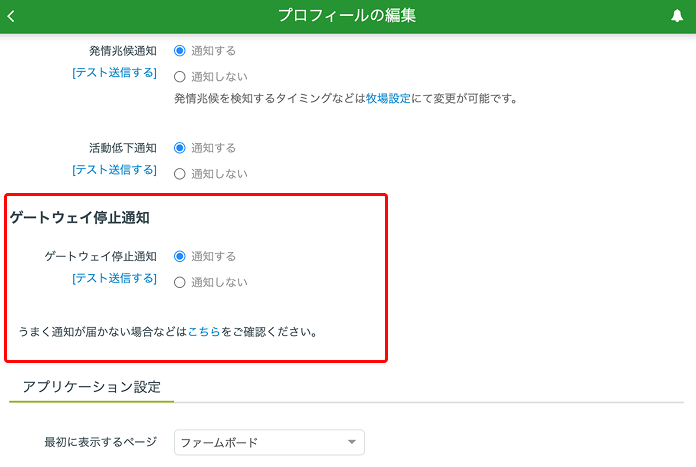
Task: Switch to the アプリケーション設定 tab
Action: [x=91, y=386]
